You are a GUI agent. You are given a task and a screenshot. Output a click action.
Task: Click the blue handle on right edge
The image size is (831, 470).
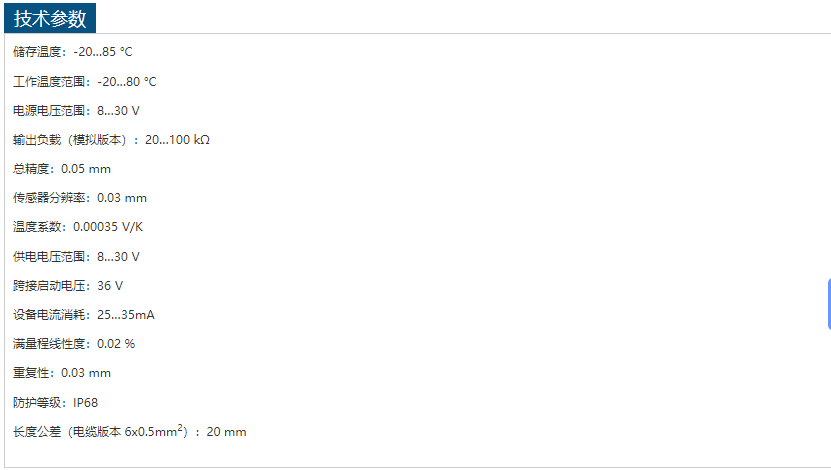point(828,304)
